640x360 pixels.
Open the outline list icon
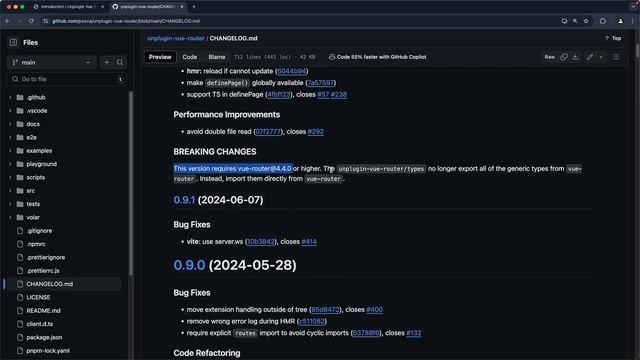(616, 57)
